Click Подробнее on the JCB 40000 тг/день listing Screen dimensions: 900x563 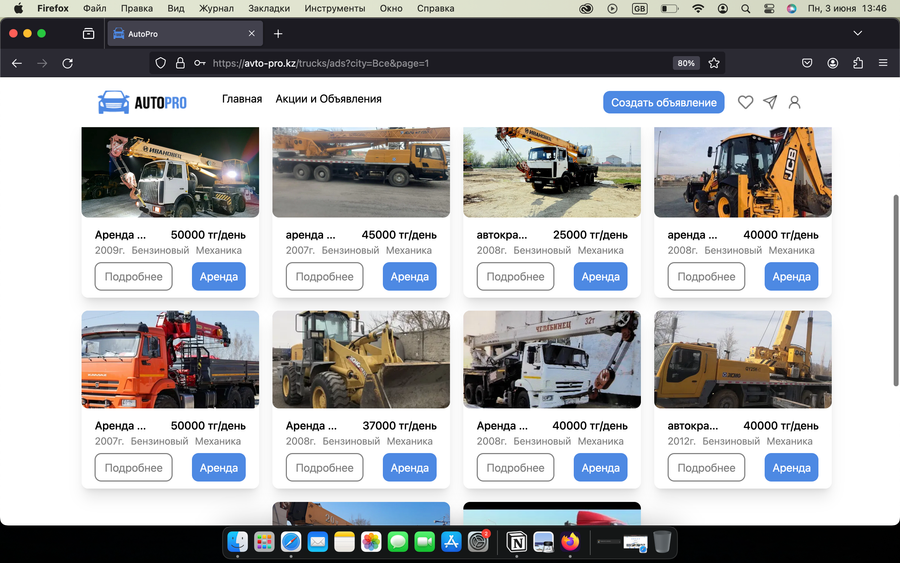[706, 277]
